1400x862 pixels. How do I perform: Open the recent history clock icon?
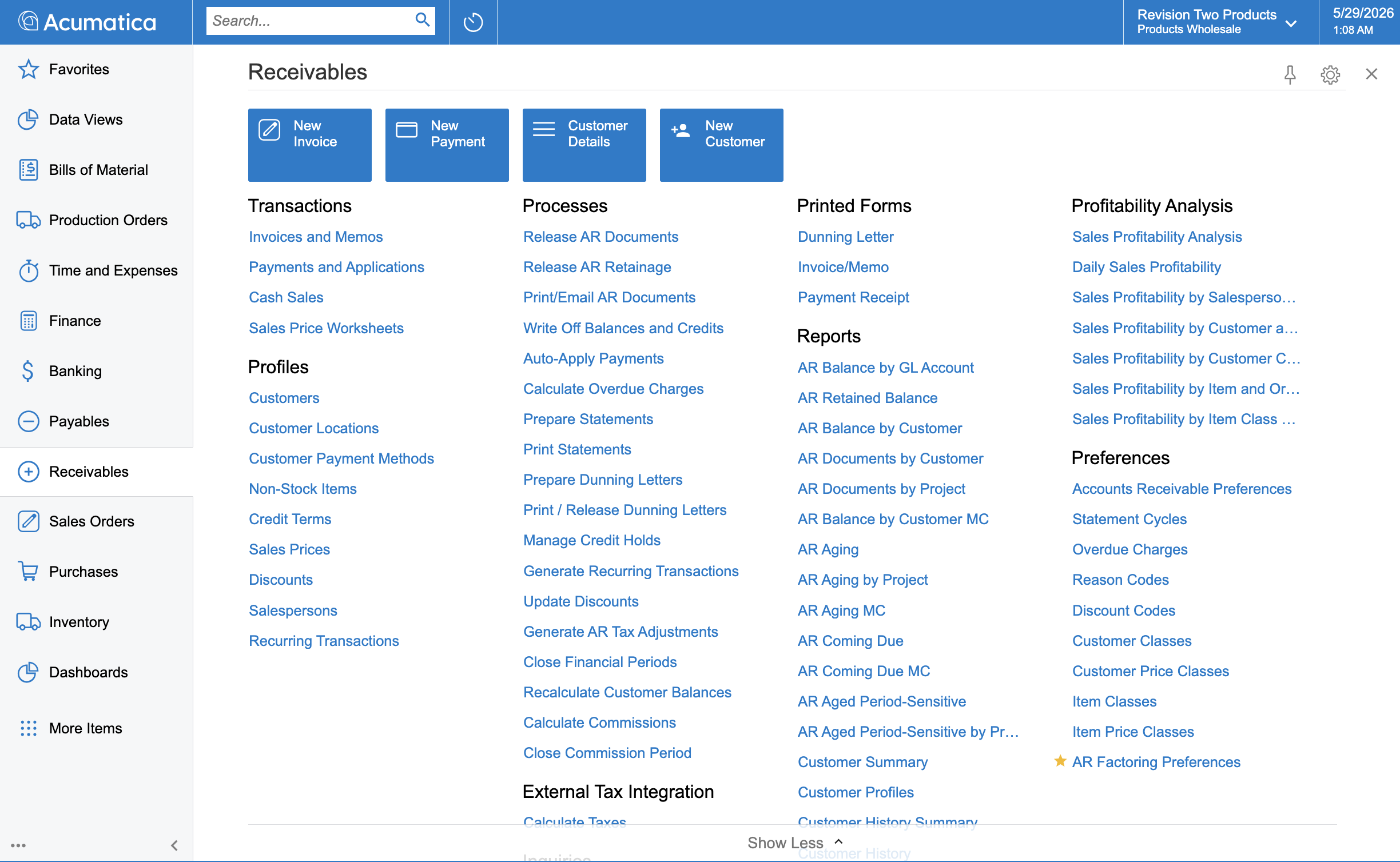pos(473,22)
